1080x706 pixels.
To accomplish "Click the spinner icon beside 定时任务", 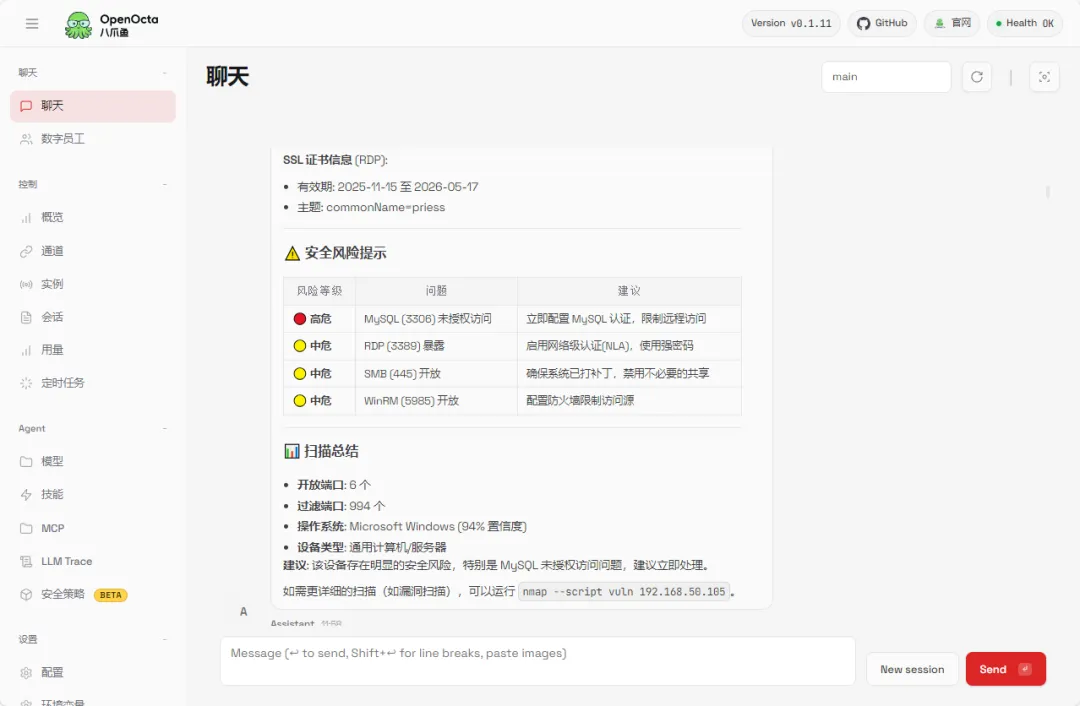I will (26, 383).
